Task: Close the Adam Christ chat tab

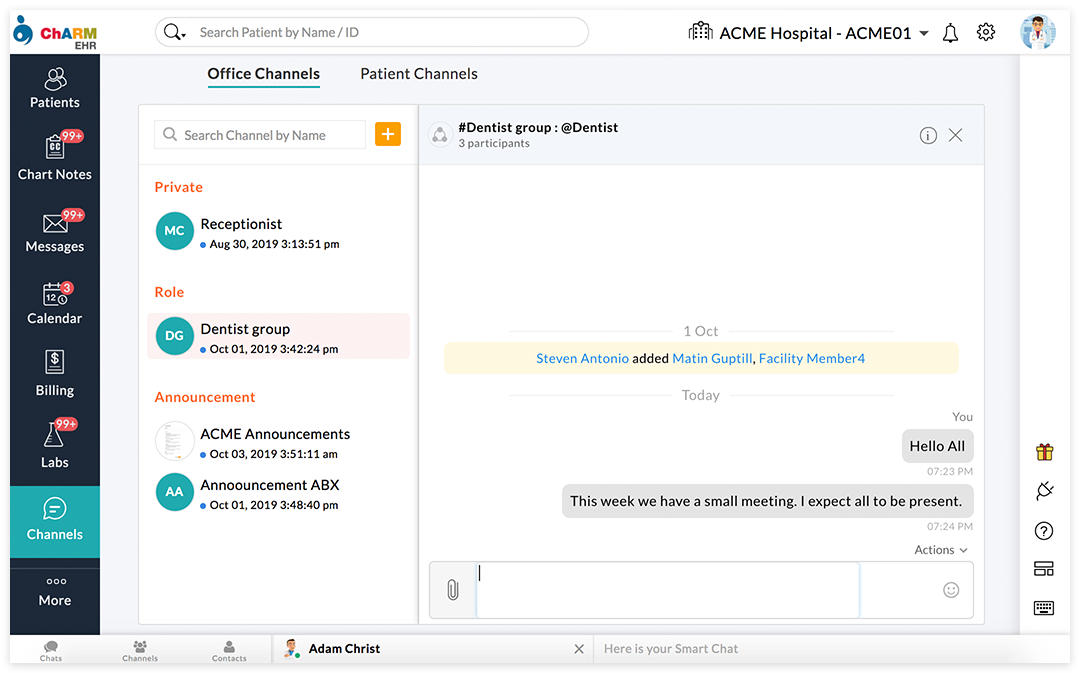Action: click(579, 649)
